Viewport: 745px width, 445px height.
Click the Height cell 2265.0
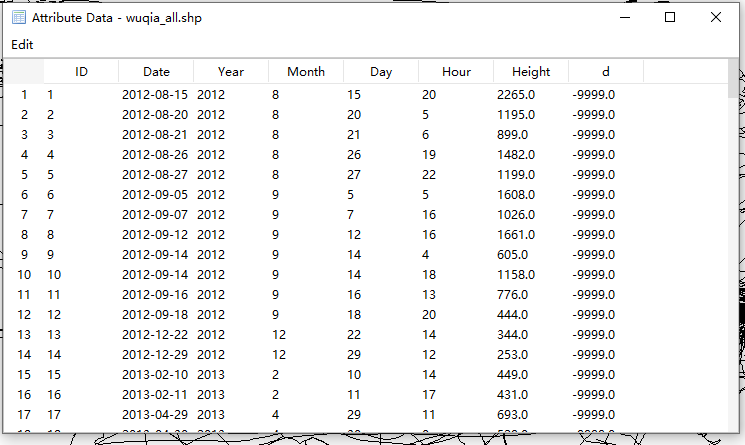click(x=517, y=94)
